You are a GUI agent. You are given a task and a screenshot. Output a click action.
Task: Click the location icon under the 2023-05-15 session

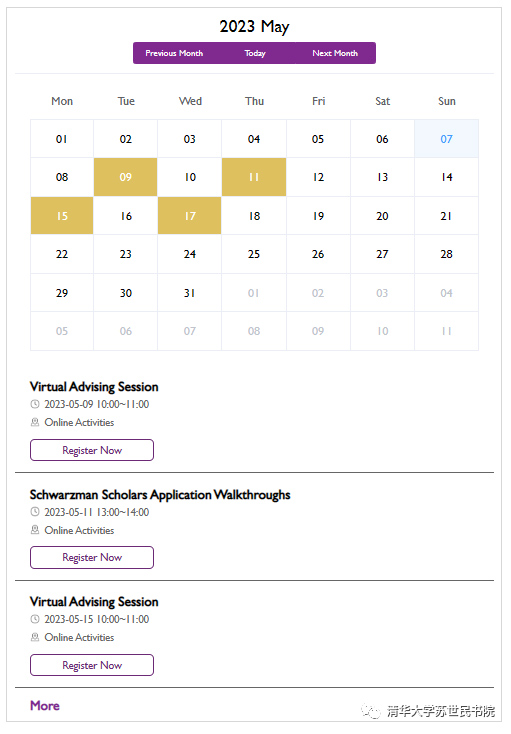coord(35,637)
